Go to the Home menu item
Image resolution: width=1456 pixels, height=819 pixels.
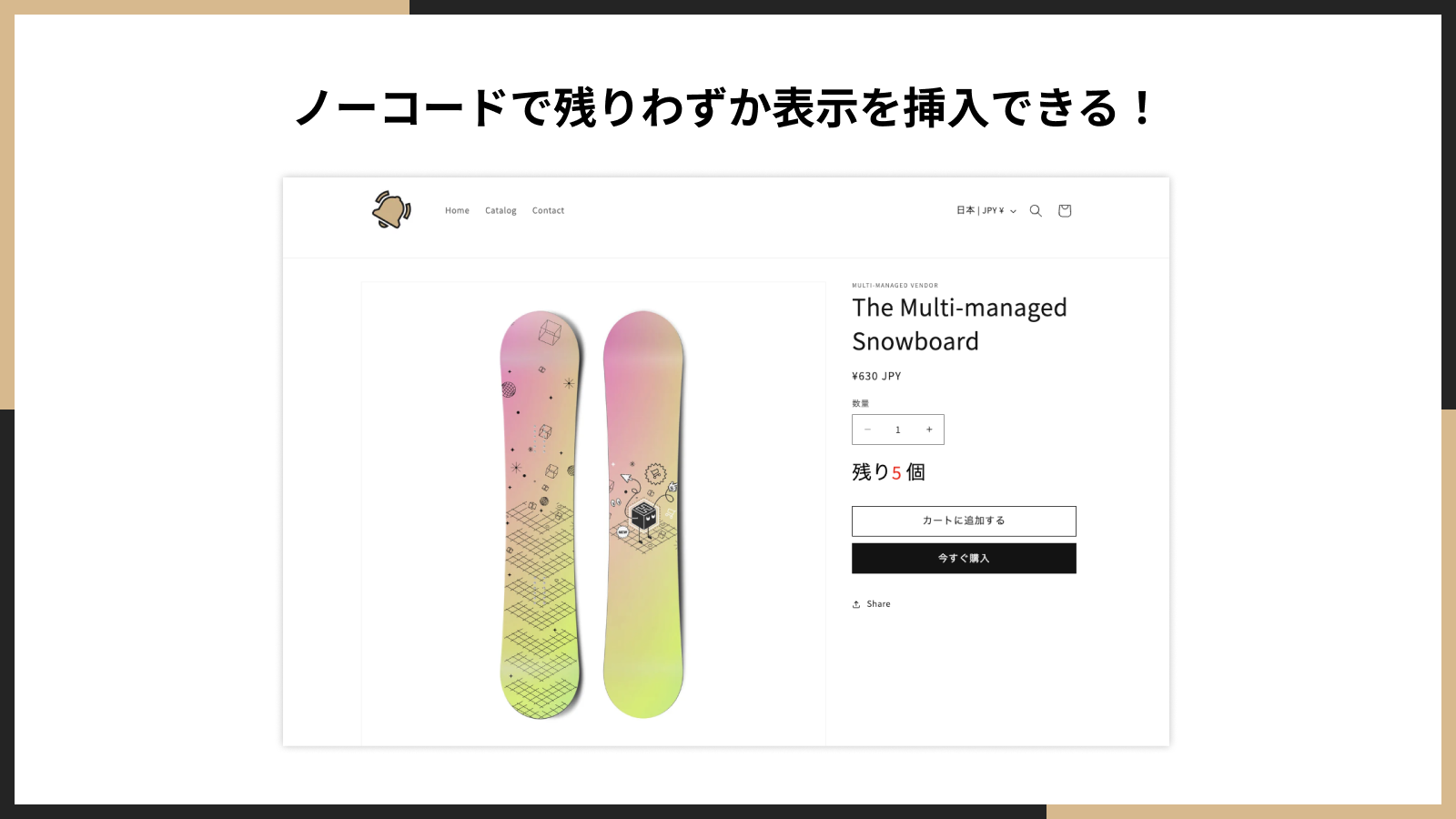457,210
